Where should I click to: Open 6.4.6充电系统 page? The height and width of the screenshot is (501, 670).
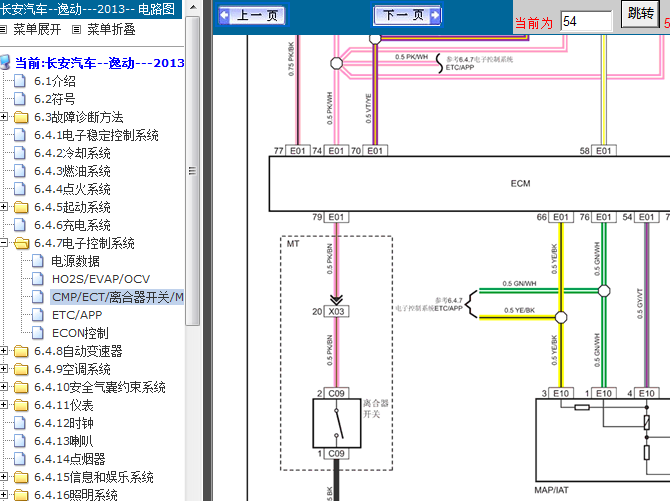tap(72, 225)
